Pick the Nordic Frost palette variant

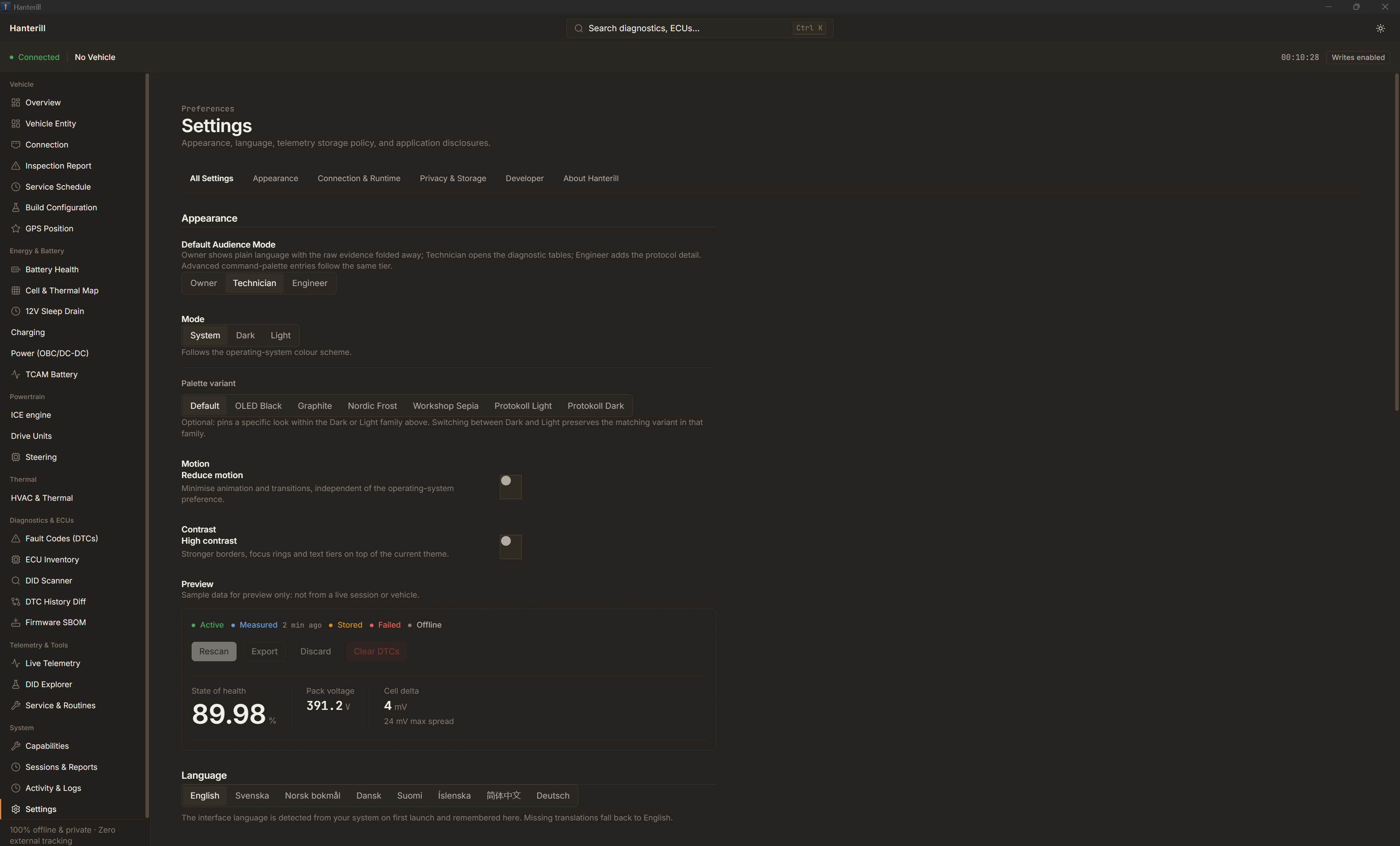372,406
